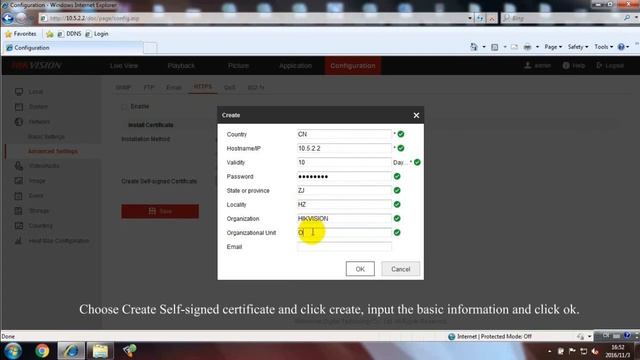The height and width of the screenshot is (360, 640).
Task: Click the address bar refresh icon
Action: click(x=480, y=18)
